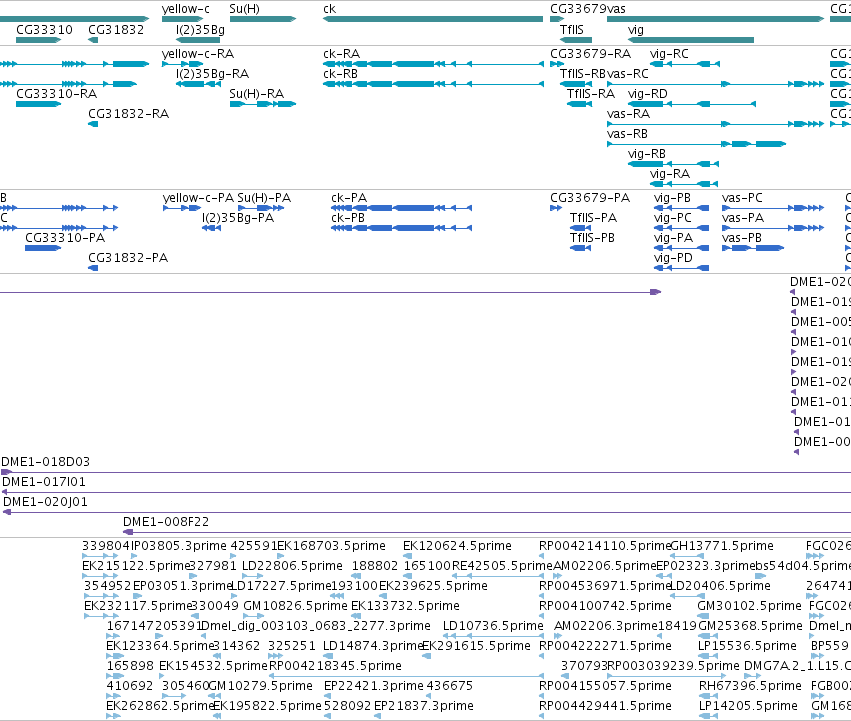
Task: Open the CG31832-RA transcript label
Action: click(129, 114)
